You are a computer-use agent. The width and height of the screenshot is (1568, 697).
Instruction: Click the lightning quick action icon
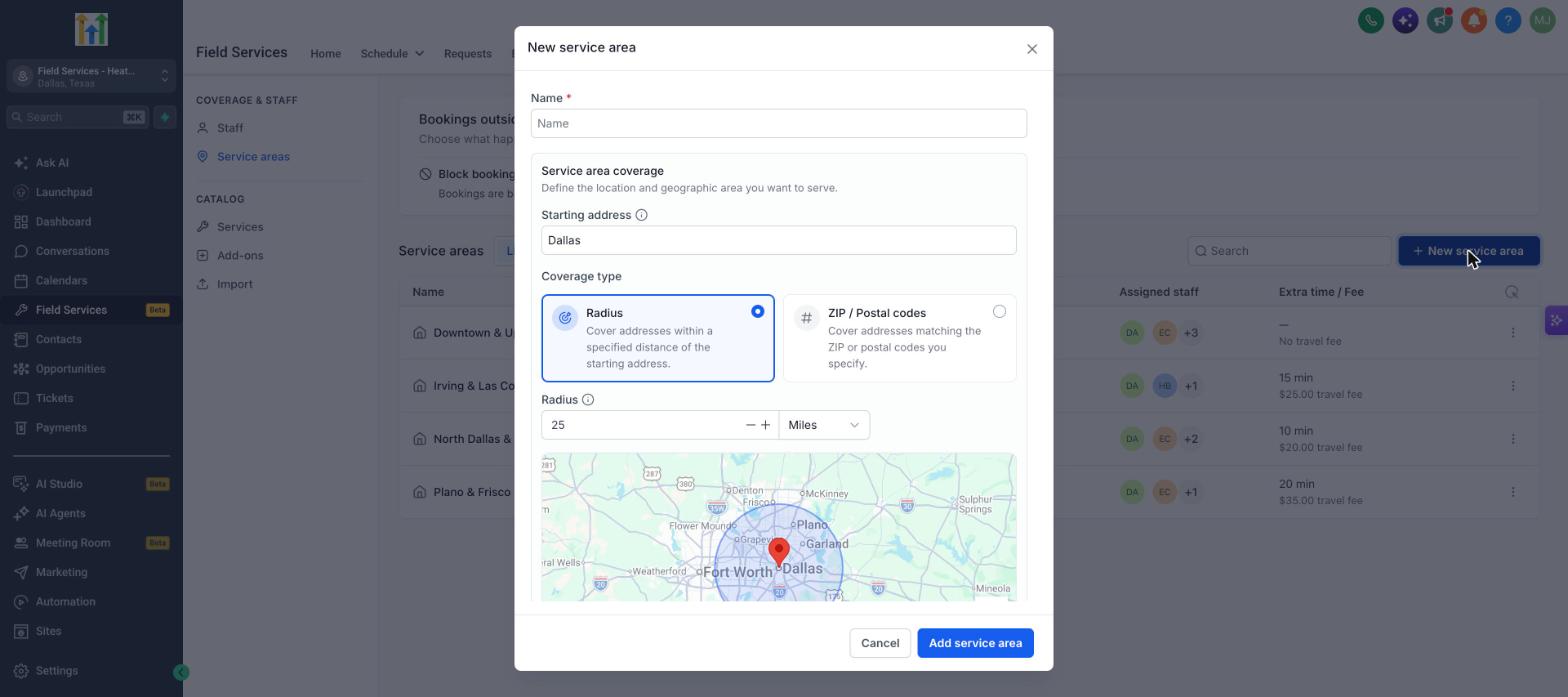coord(165,117)
